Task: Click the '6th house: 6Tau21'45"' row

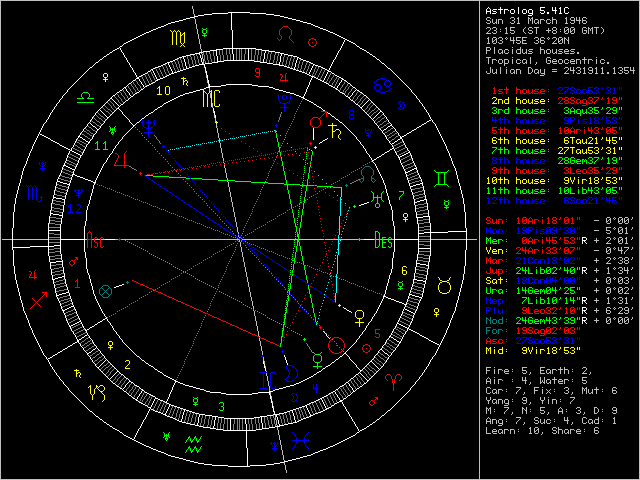Action: click(557, 141)
